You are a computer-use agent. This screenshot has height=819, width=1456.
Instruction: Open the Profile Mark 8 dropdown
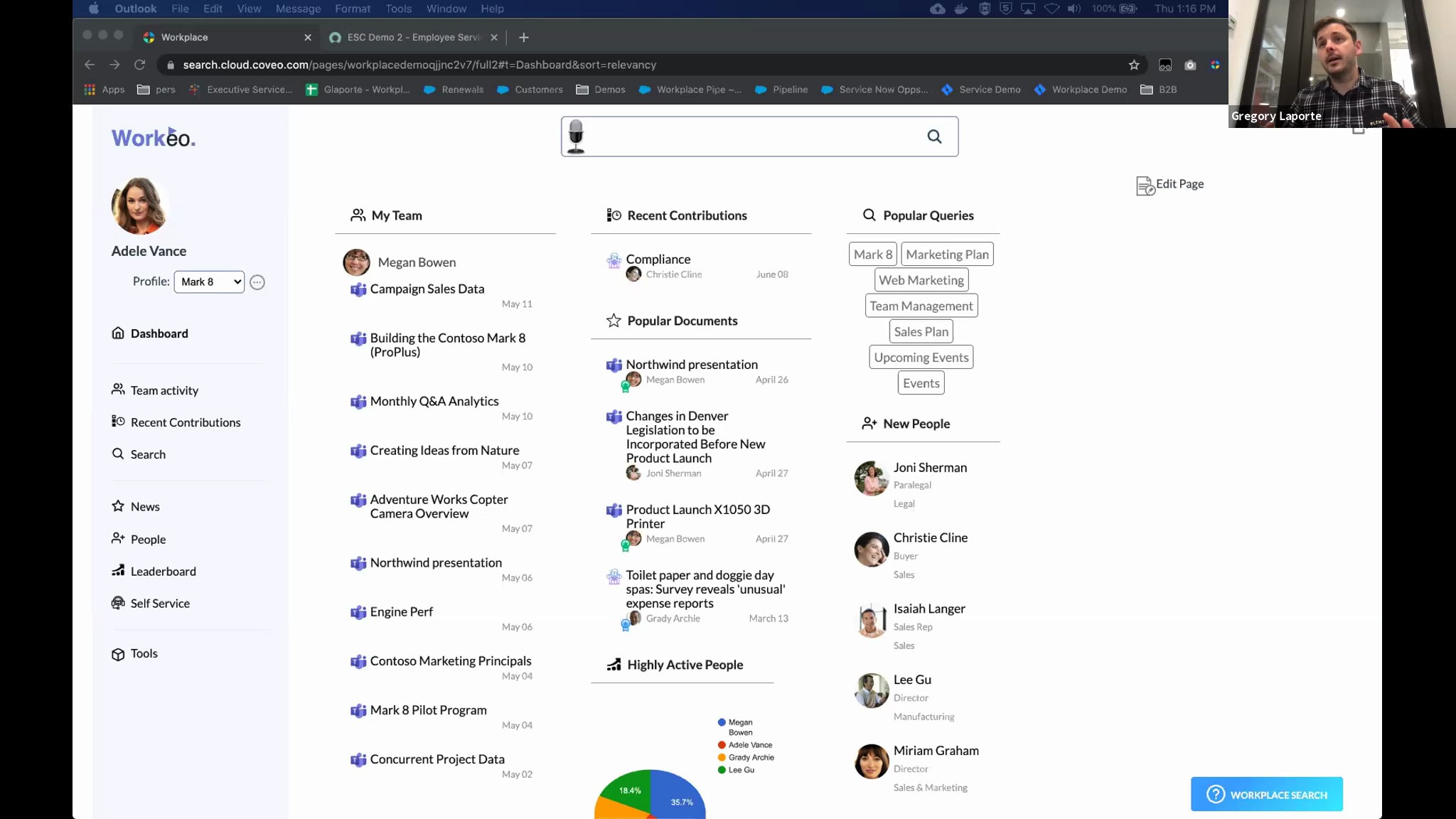point(210,282)
